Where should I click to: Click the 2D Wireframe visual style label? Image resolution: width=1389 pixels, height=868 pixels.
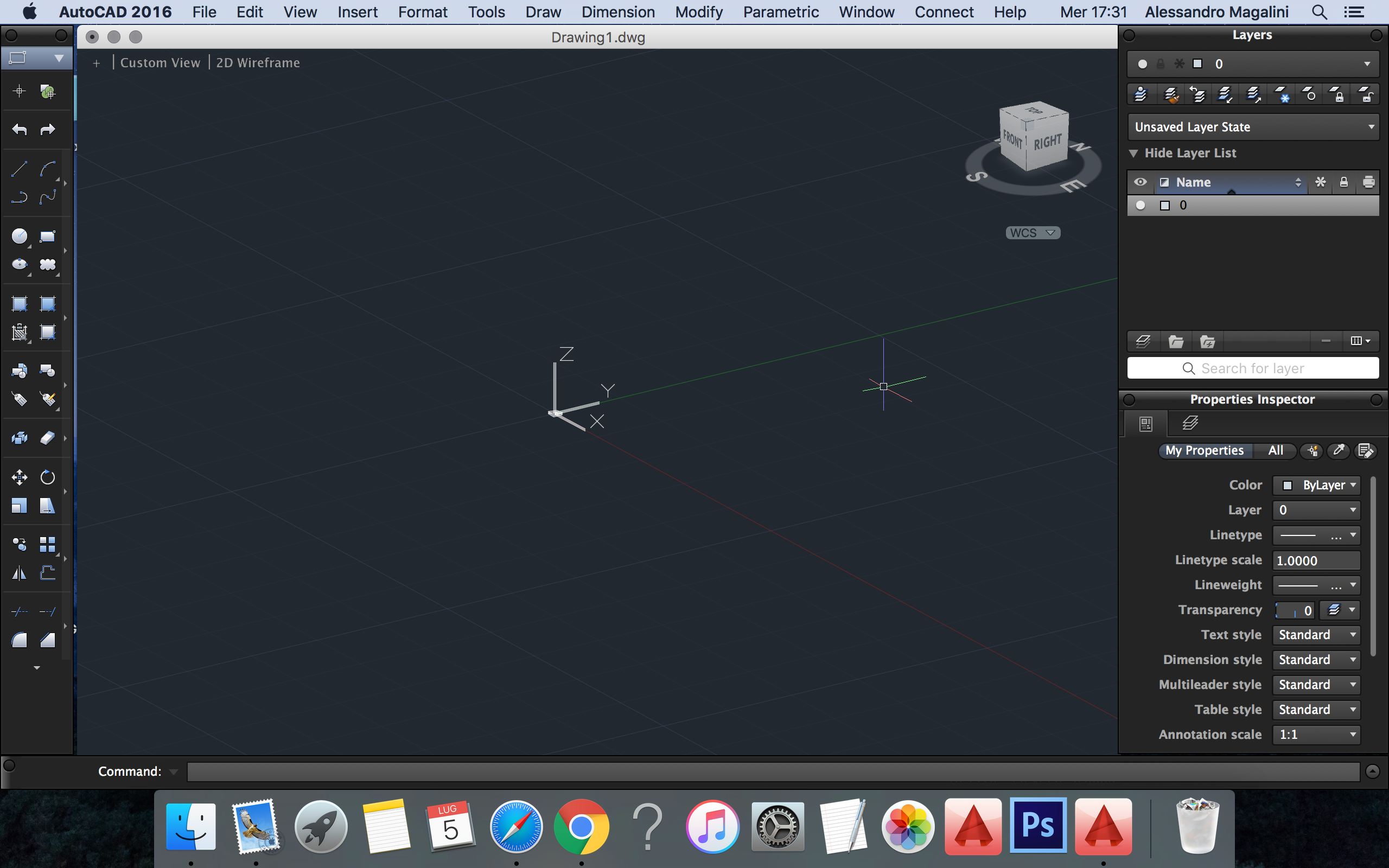point(258,62)
